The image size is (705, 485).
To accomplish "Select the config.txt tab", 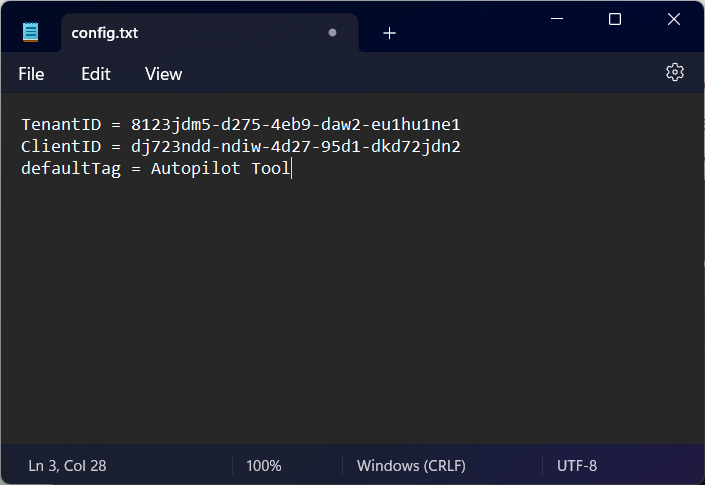I will (105, 33).
